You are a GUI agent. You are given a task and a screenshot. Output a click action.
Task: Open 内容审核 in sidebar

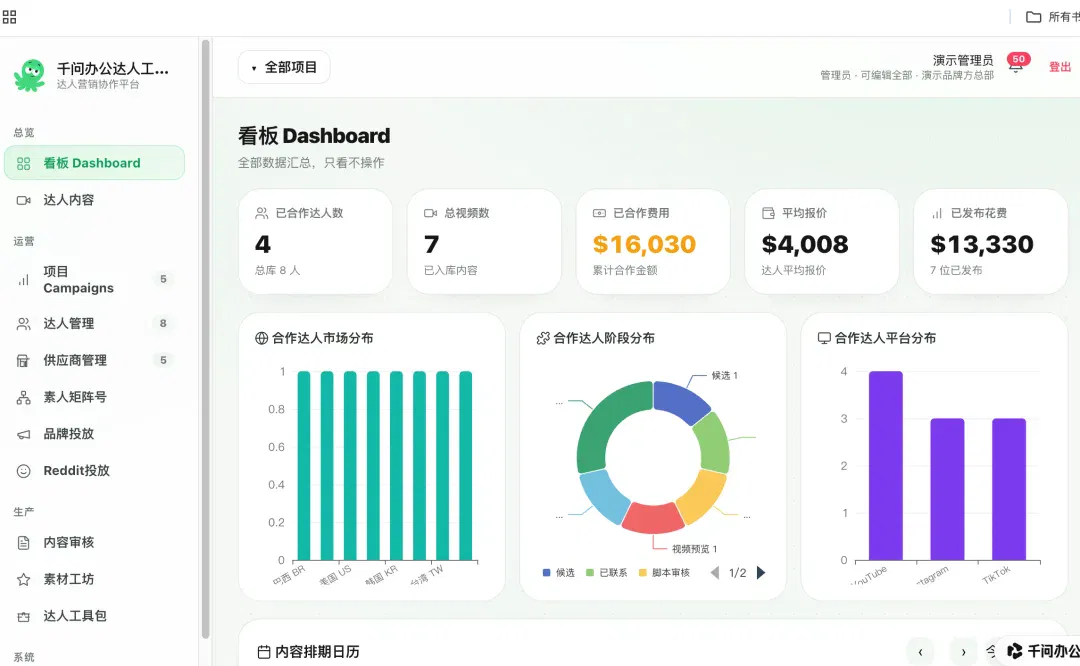pyautogui.click(x=94, y=543)
